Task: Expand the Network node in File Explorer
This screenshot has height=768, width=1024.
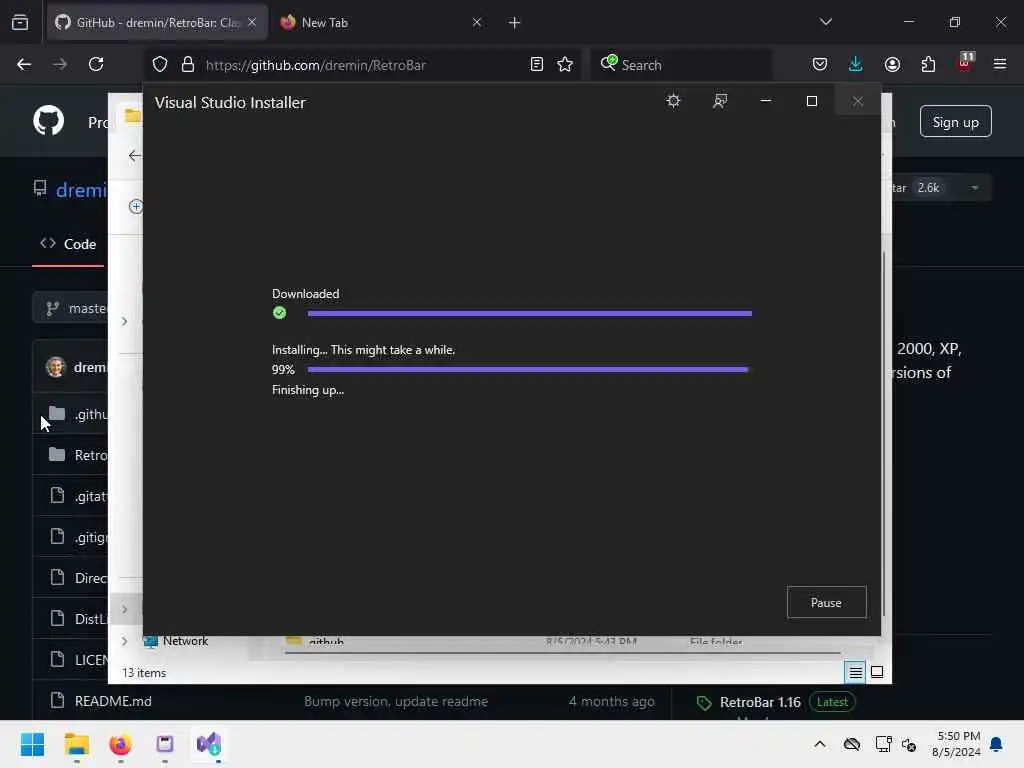Action: [x=124, y=641]
